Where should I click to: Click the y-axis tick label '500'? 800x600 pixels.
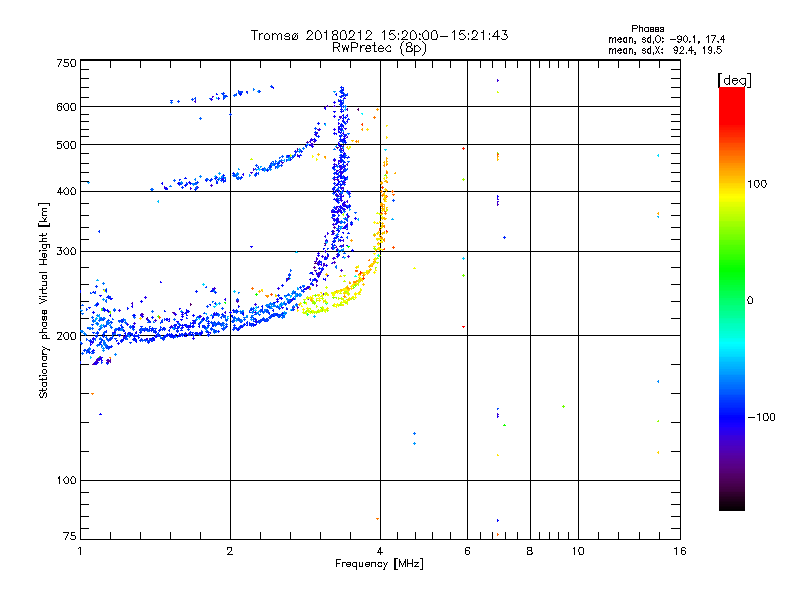click(66, 145)
